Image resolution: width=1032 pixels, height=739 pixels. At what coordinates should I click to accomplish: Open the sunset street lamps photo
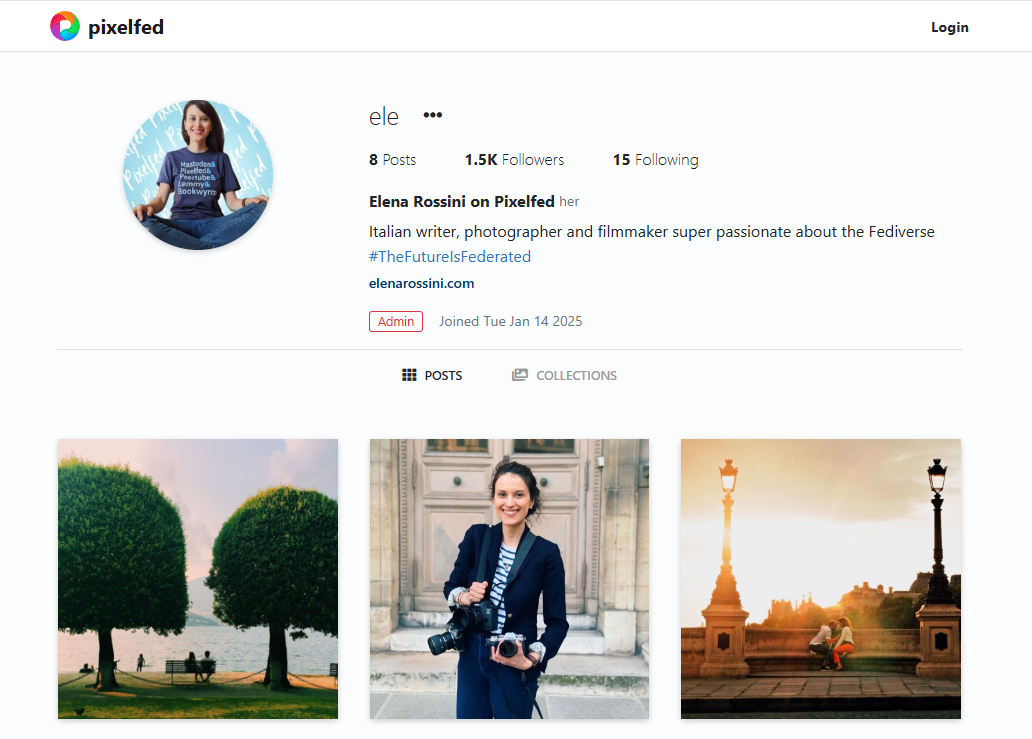(x=820, y=578)
